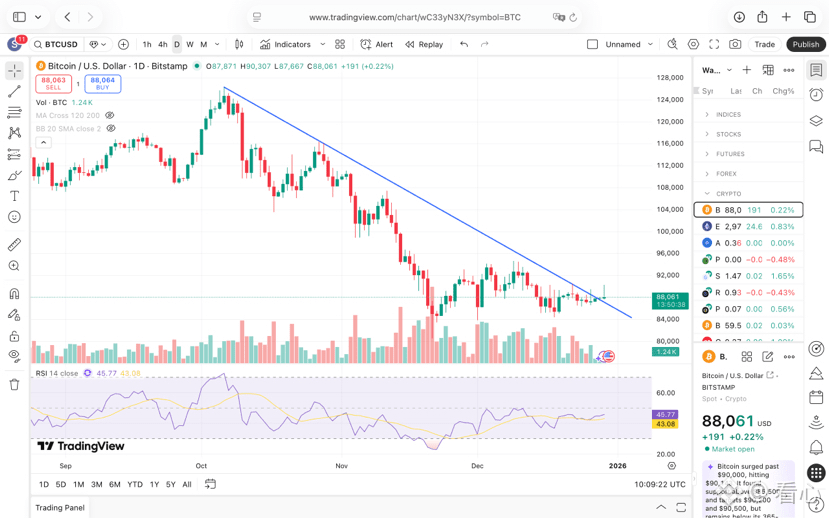The width and height of the screenshot is (829, 518).
Task: Activate the zoom in tool
Action: click(14, 266)
